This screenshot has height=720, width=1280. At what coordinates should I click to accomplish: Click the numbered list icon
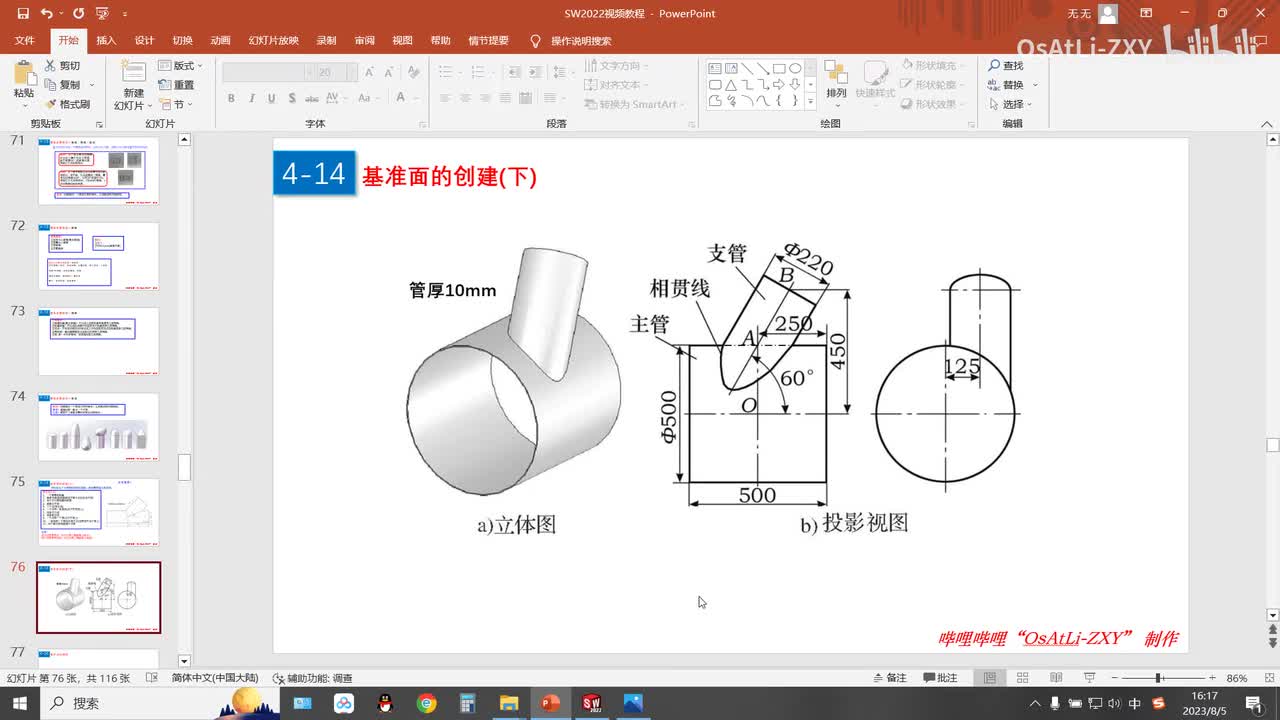476,72
